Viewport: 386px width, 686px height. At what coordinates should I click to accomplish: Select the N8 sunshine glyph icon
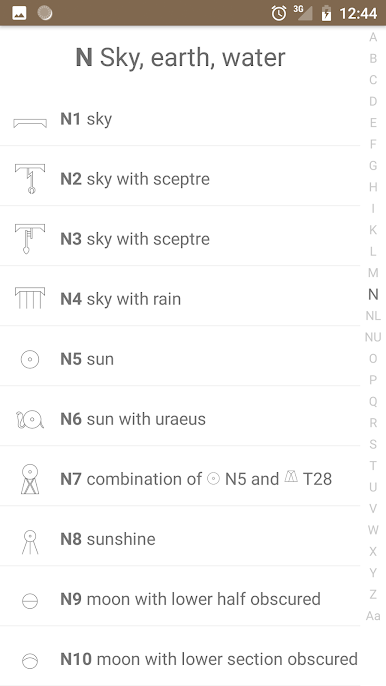(30, 542)
